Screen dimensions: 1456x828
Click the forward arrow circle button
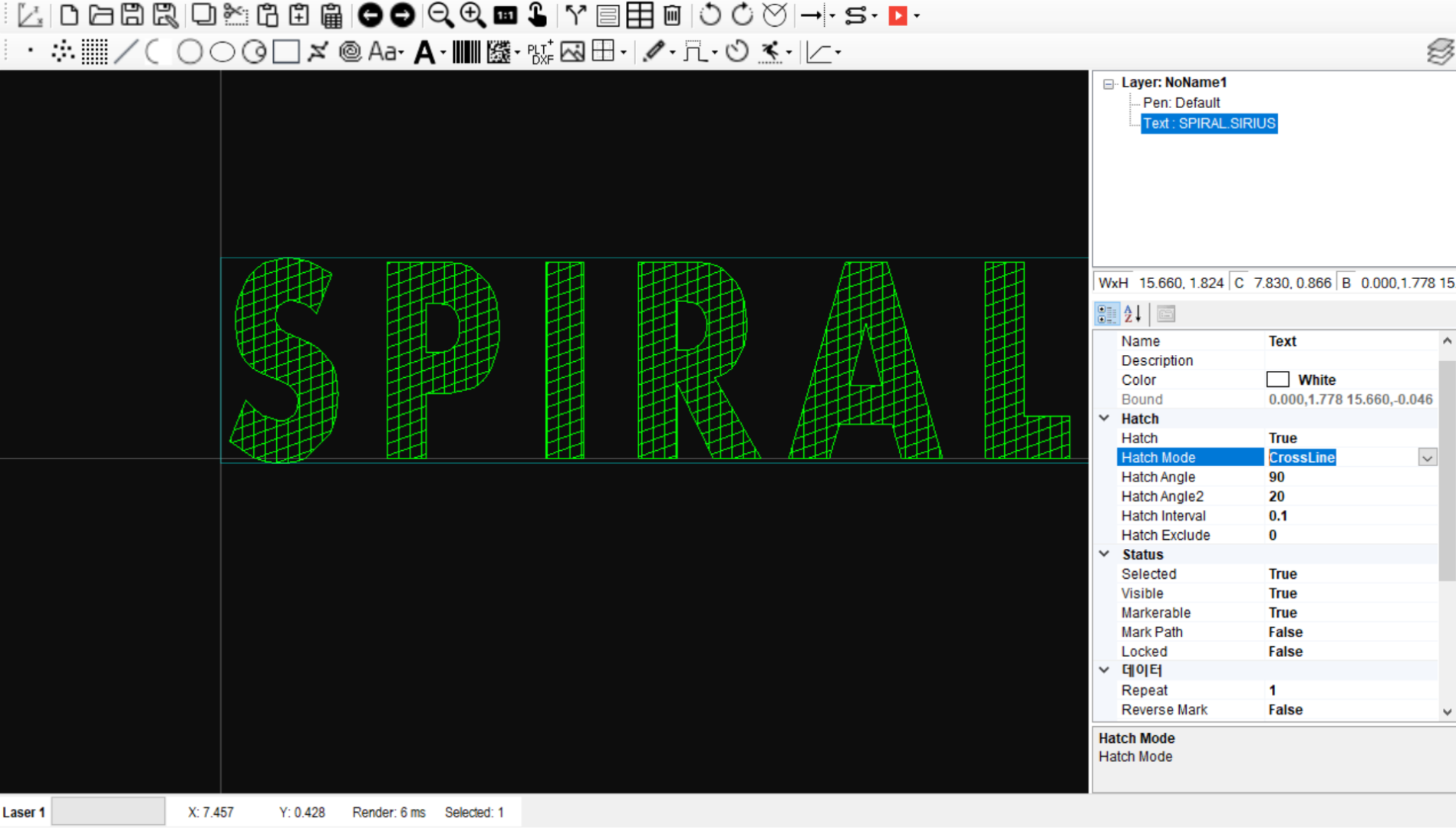[402, 15]
